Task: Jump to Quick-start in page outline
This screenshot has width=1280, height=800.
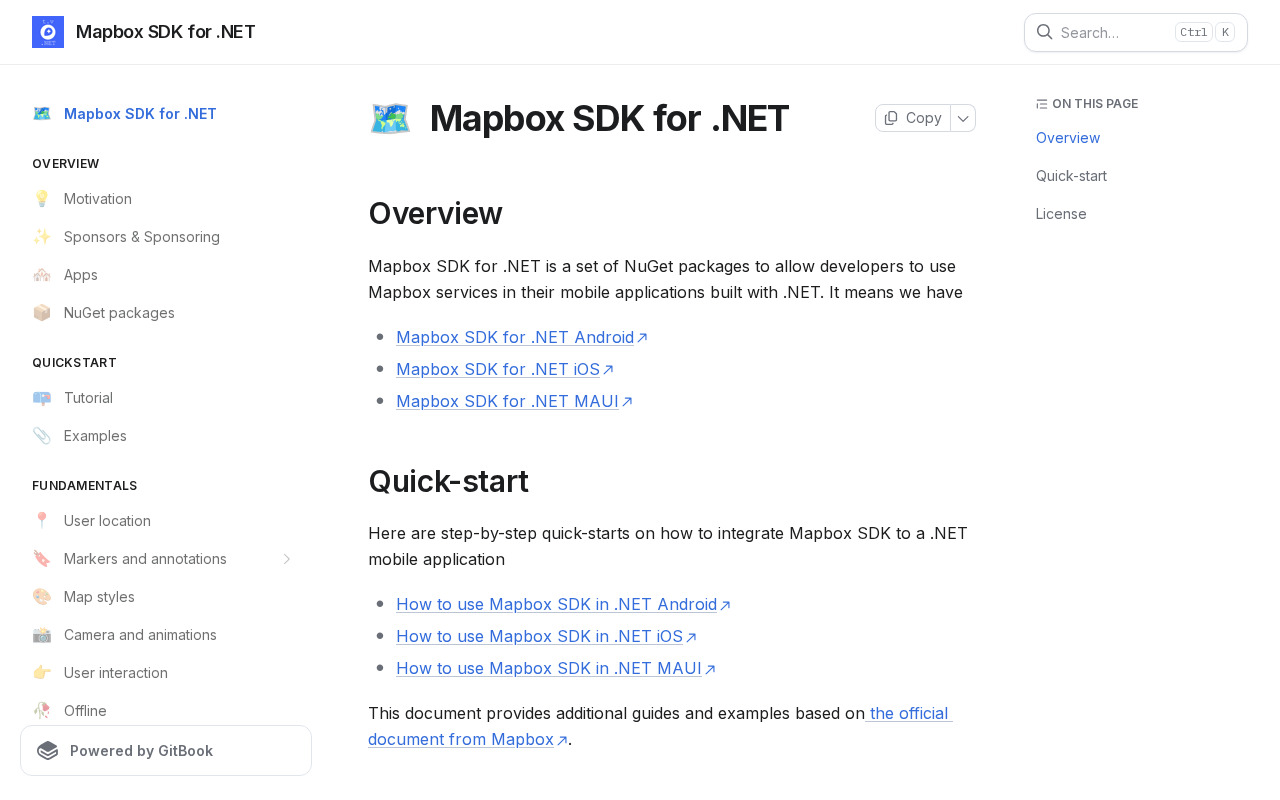Action: click(x=1071, y=176)
